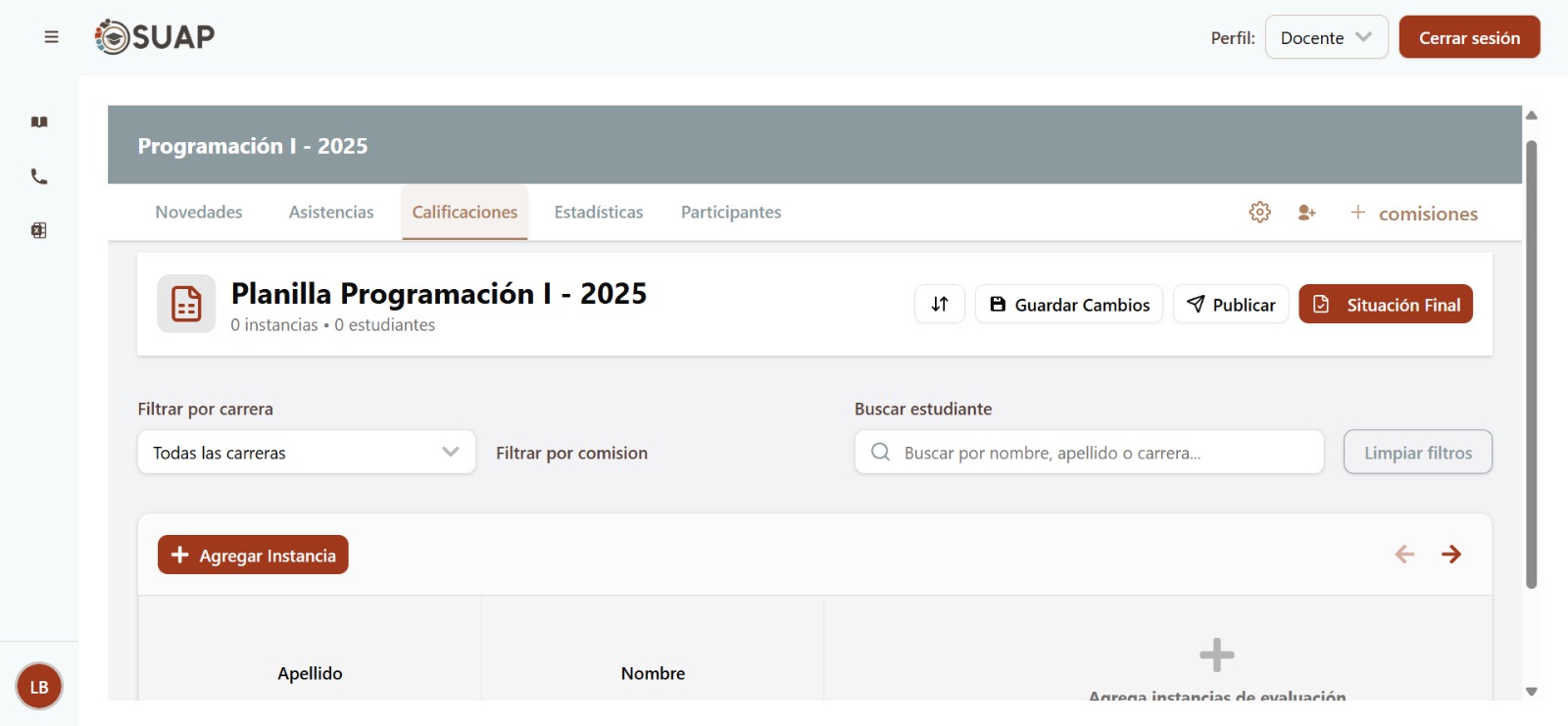
Task: Go to previous instances with left arrow
Action: pyautogui.click(x=1404, y=555)
